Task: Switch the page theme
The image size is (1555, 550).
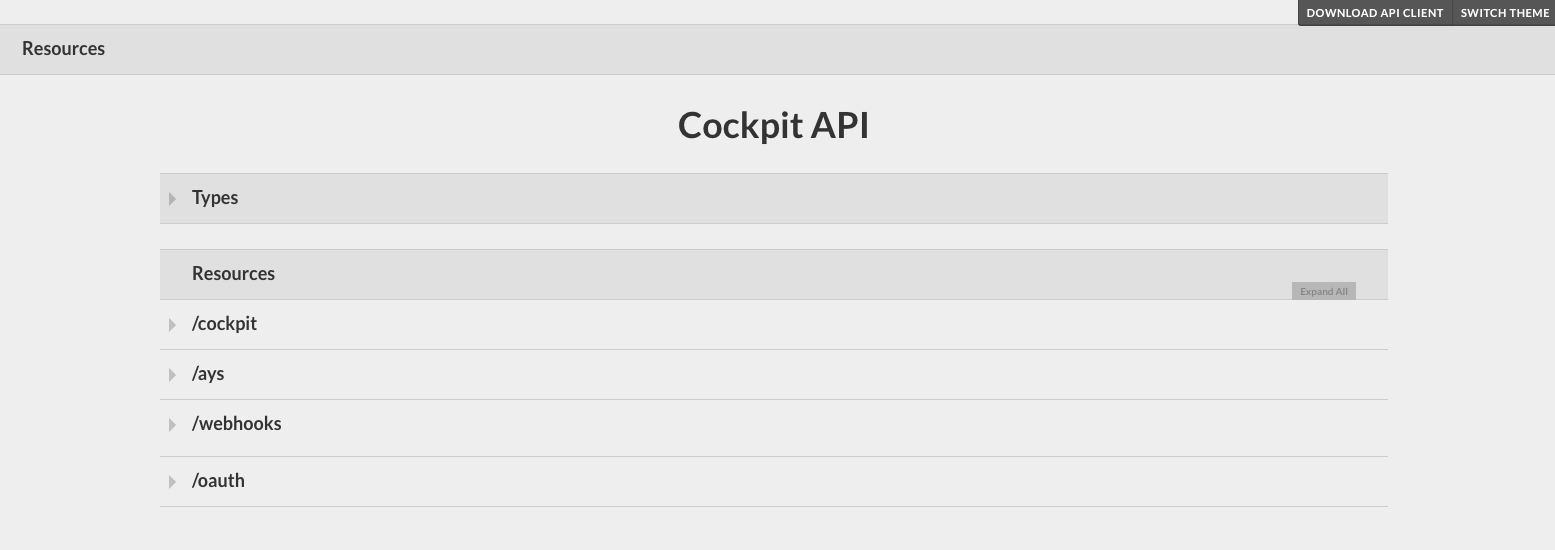Action: tap(1504, 13)
